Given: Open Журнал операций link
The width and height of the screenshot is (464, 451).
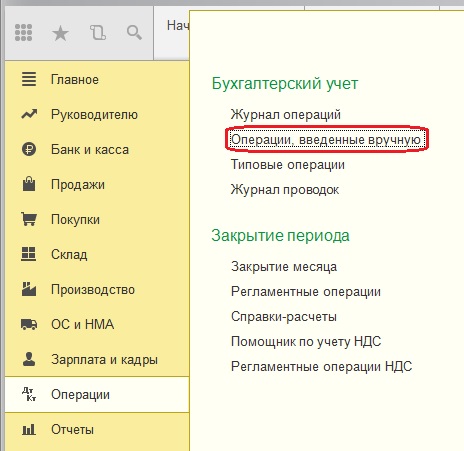Looking at the screenshot, I should point(286,115).
